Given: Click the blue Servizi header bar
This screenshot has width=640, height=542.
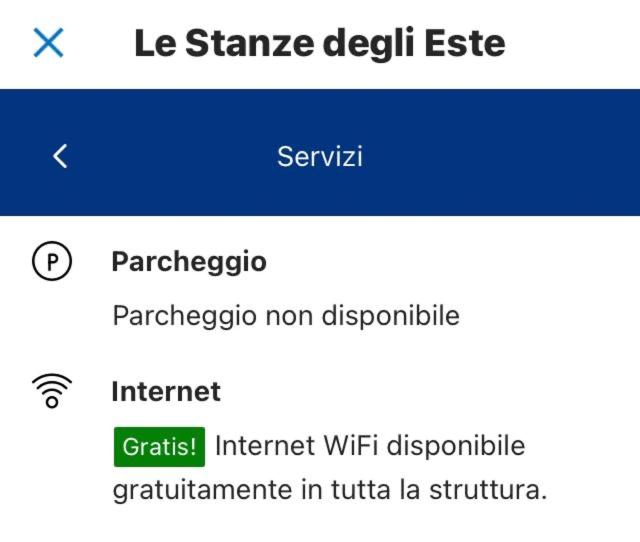Looking at the screenshot, I should tap(320, 152).
